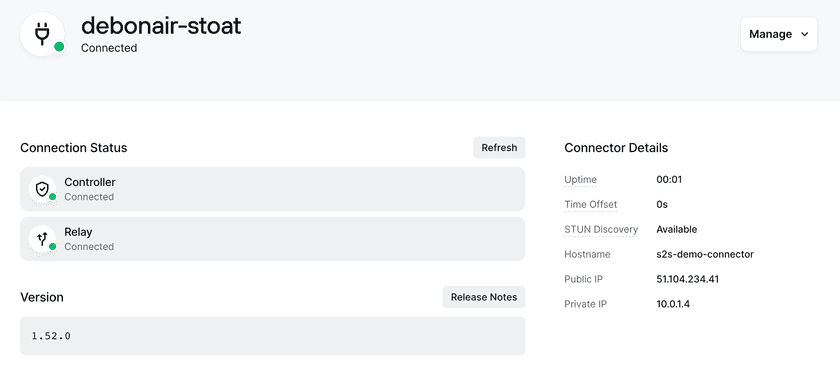840x374 pixels.
Task: Select the Relay connection row
Action: coord(273,239)
